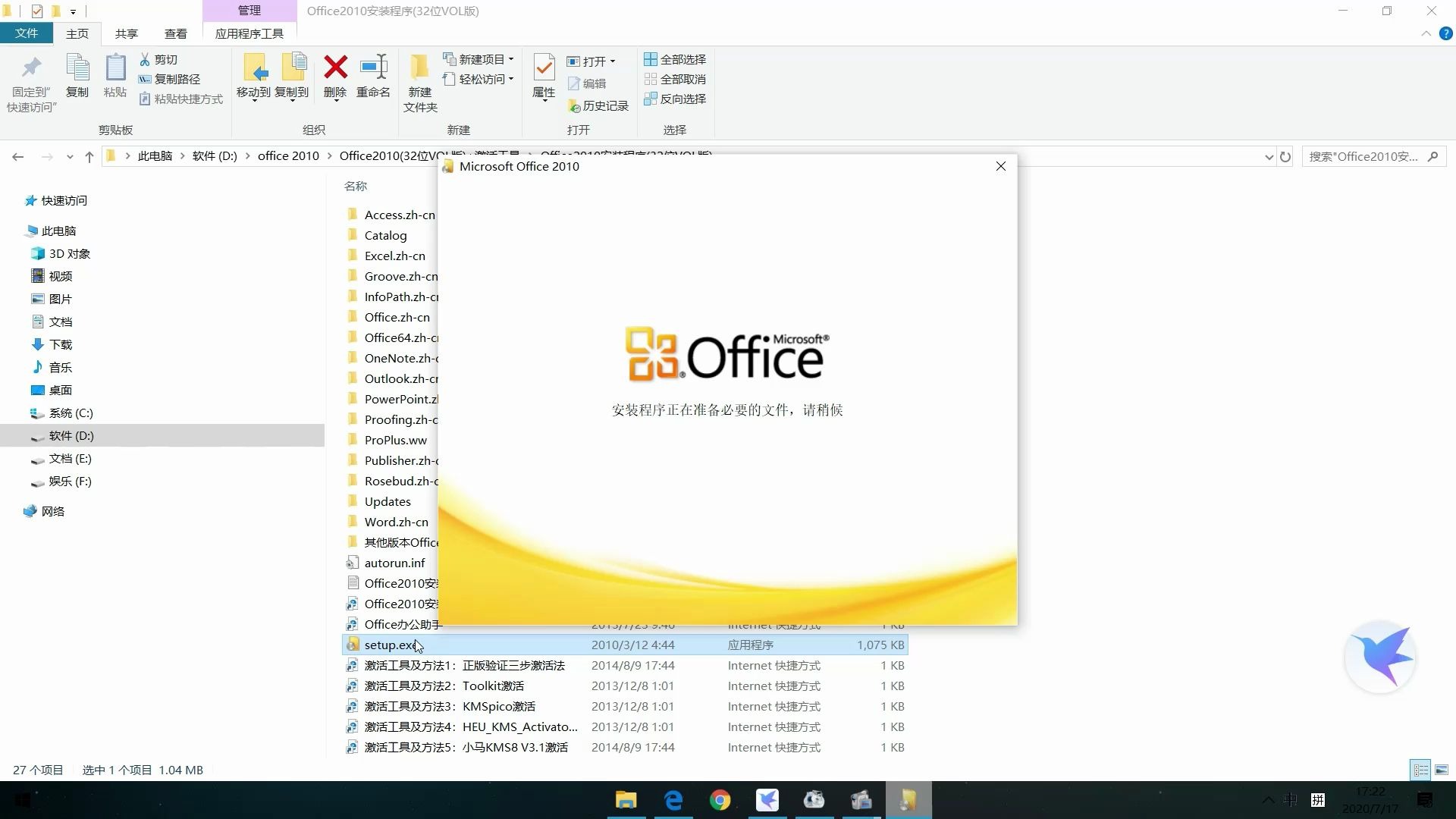This screenshot has height=819, width=1456.
Task: Open the Copy To (复制到) menu
Action: (x=292, y=77)
